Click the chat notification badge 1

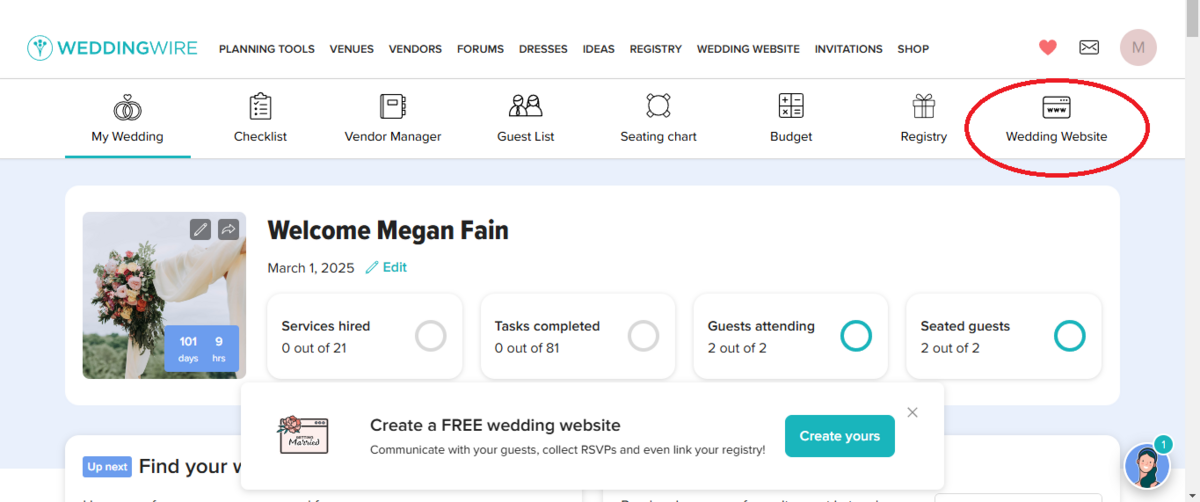1163,443
